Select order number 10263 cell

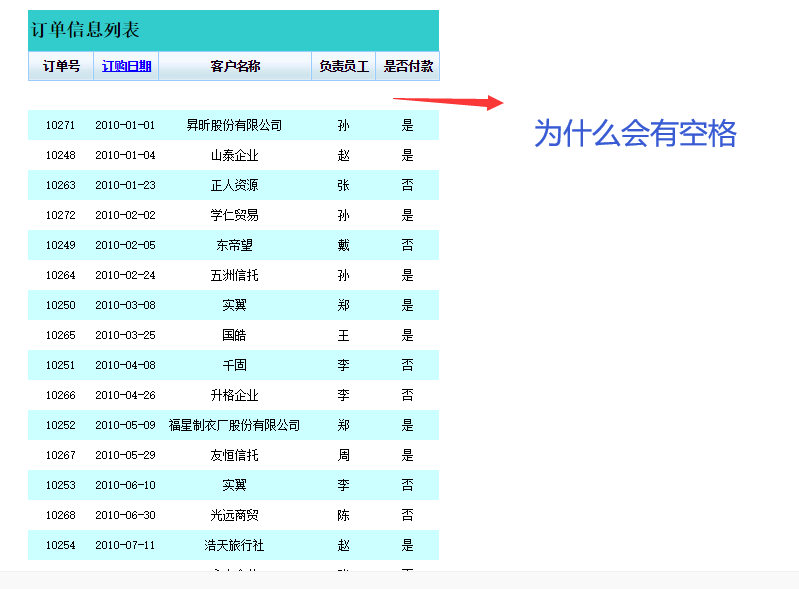[60, 185]
